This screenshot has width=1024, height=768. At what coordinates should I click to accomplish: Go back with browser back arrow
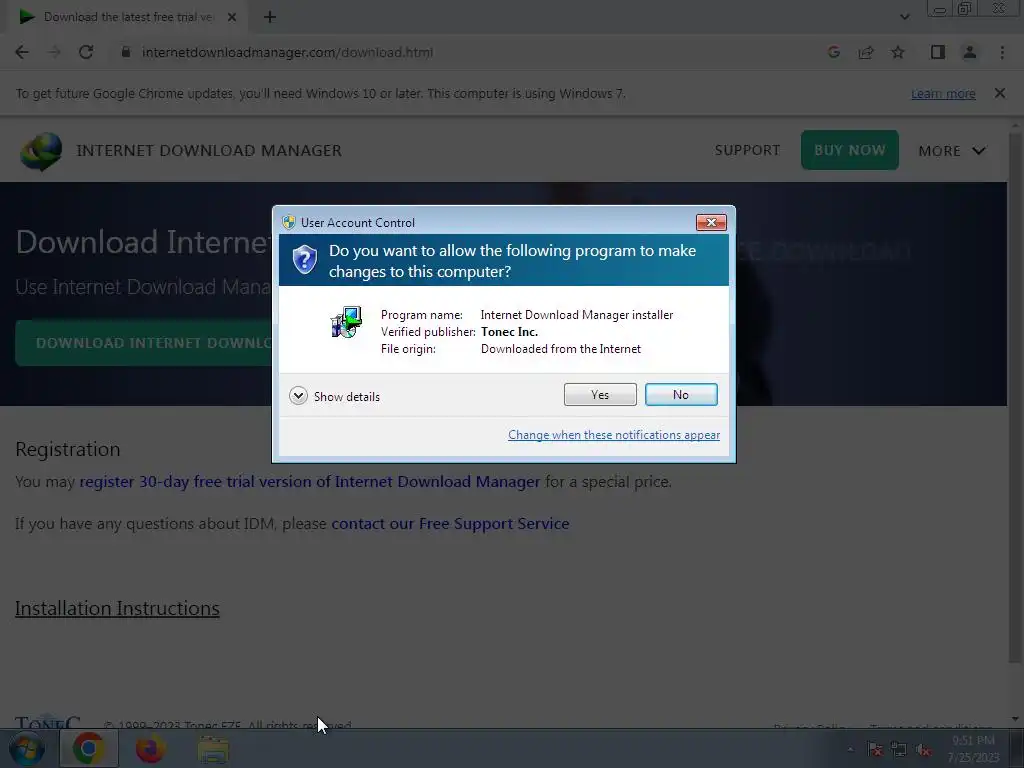coord(22,52)
